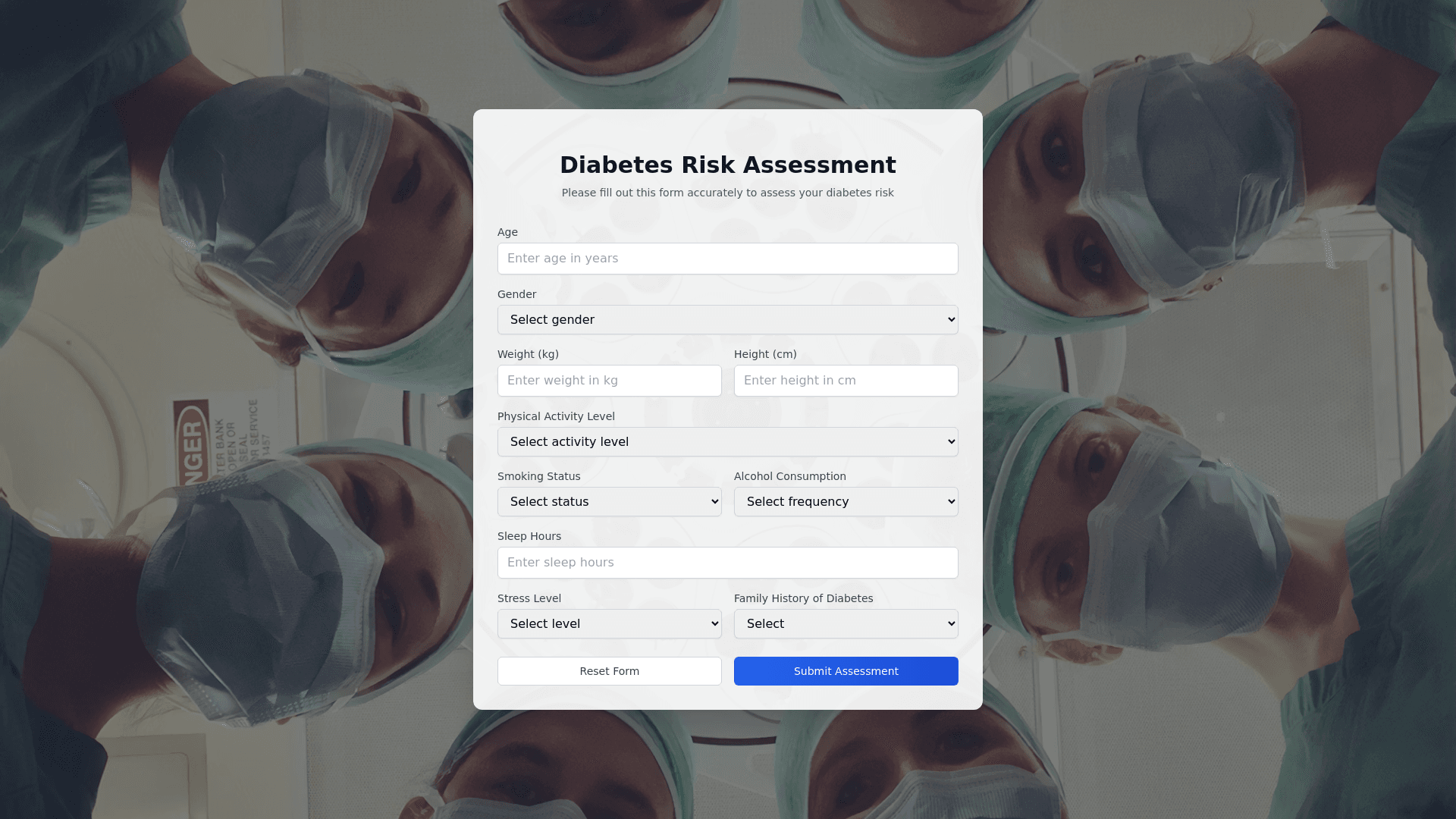Focus the Age input field
Screen dimensions: 1456x819
pyautogui.click(x=728, y=259)
